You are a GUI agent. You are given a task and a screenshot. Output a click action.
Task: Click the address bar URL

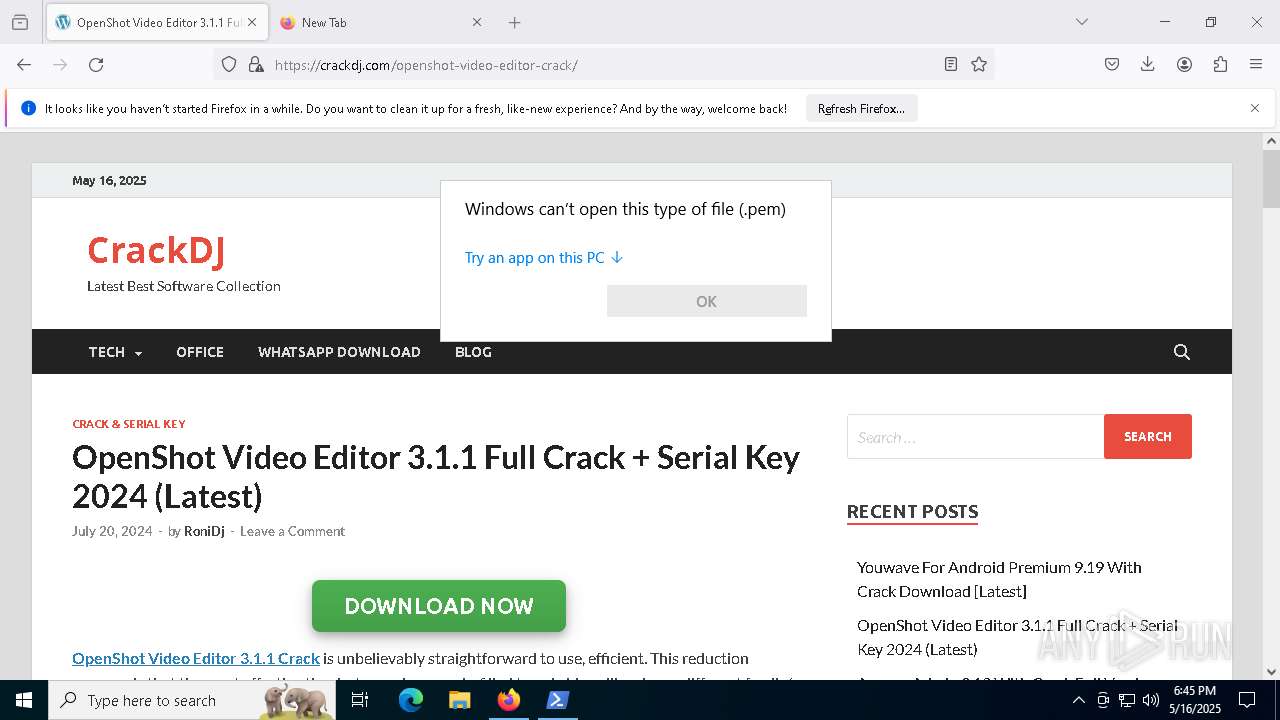point(426,65)
